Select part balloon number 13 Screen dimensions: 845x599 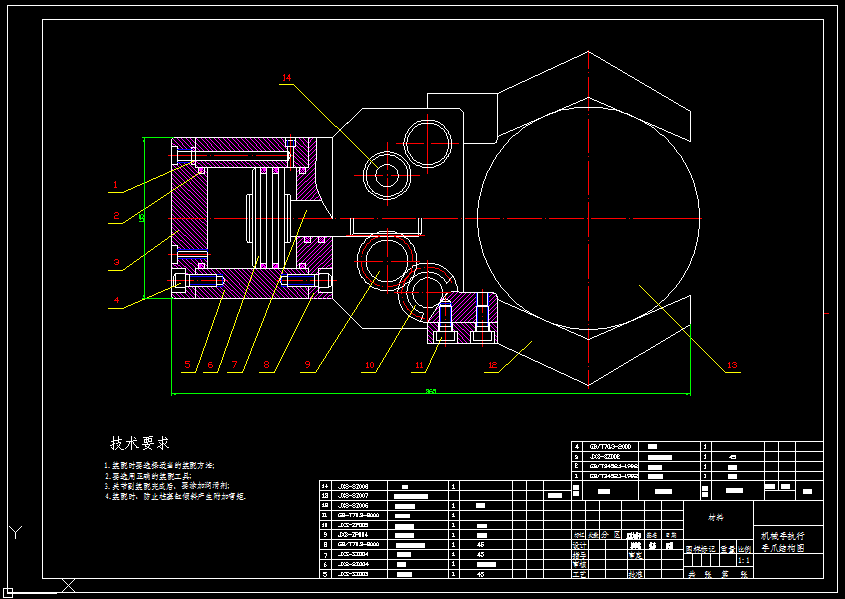pyautogui.click(x=732, y=365)
